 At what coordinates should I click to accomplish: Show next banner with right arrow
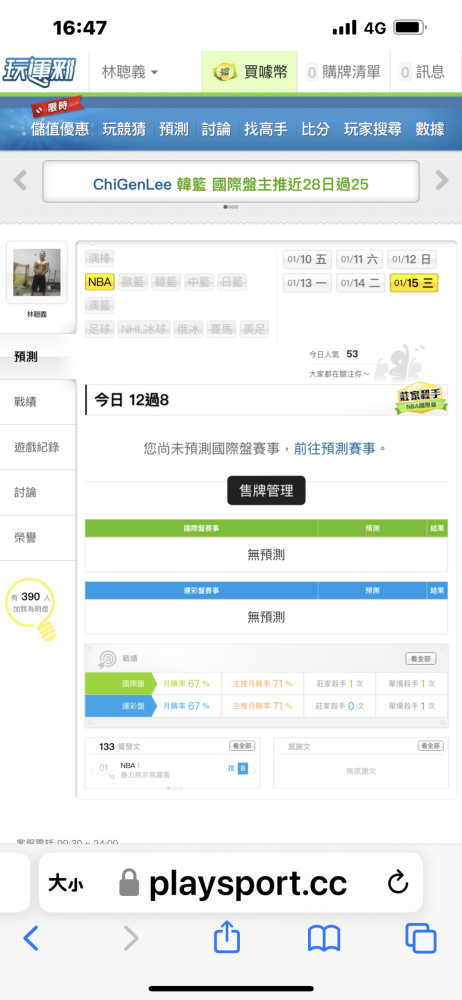(x=442, y=180)
